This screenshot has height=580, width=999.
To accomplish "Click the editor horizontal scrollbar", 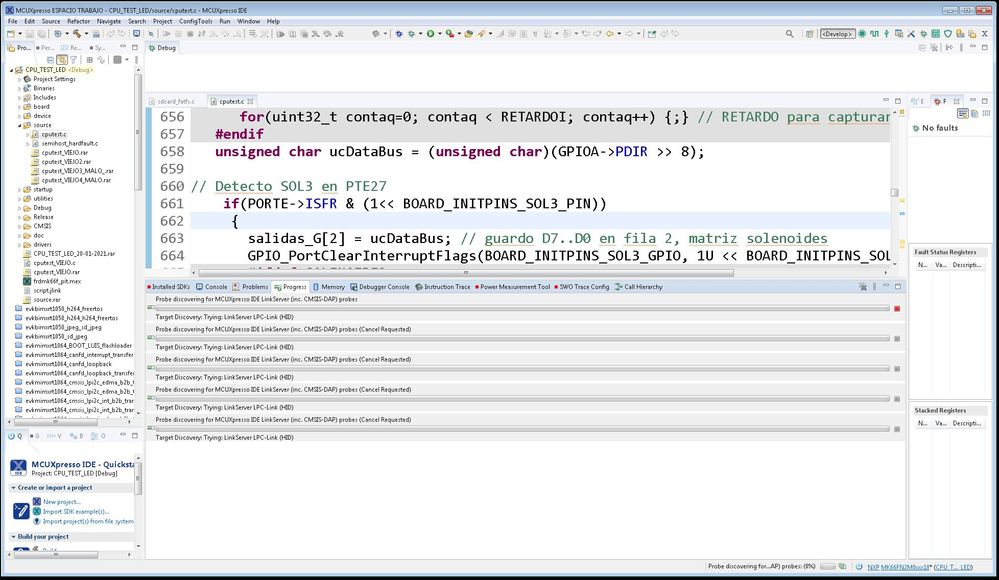I will tap(465, 272).
